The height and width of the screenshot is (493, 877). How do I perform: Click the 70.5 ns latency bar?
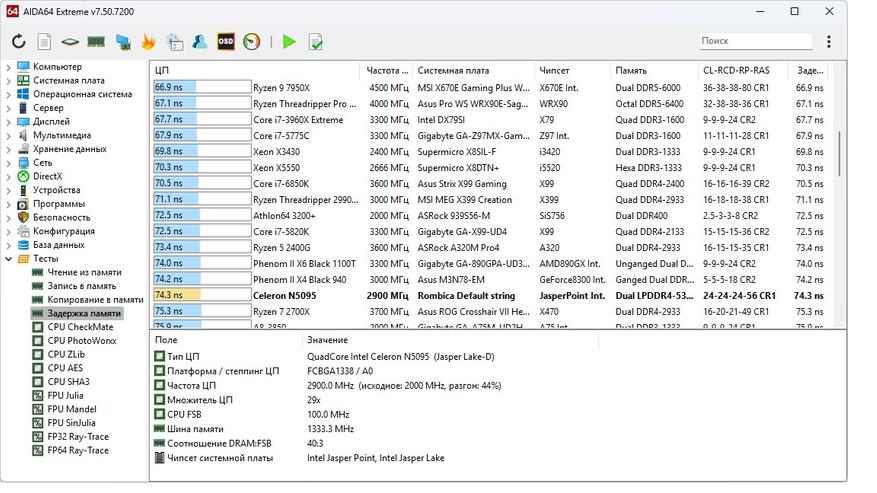[x=202, y=183]
